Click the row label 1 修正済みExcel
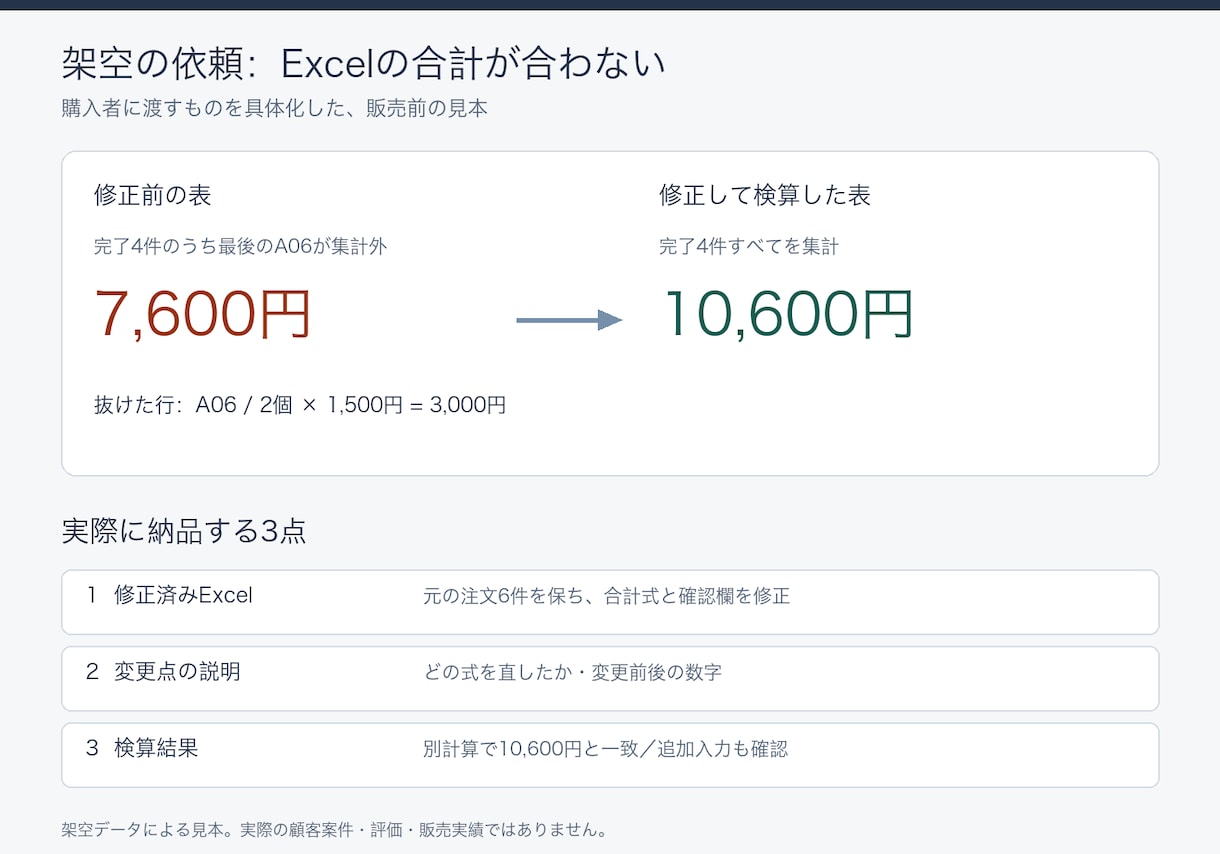 pyautogui.click(x=169, y=595)
